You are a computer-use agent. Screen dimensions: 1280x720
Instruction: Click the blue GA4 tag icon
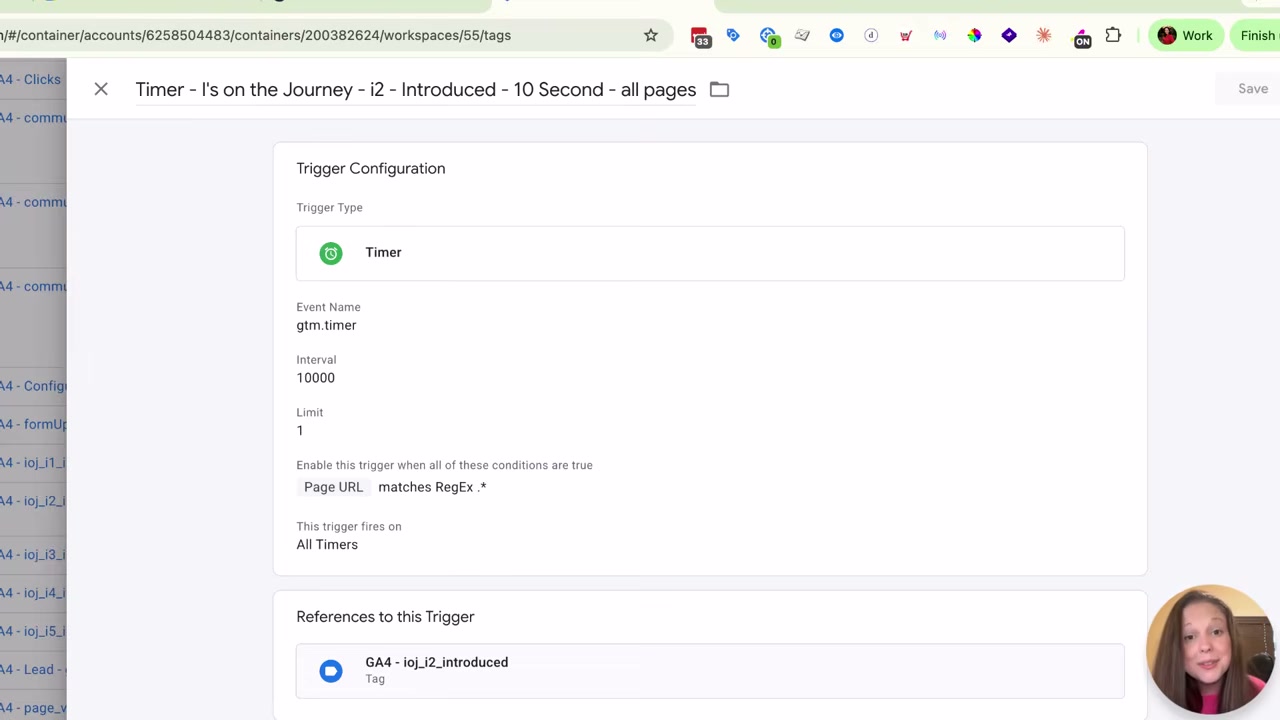[x=331, y=671]
